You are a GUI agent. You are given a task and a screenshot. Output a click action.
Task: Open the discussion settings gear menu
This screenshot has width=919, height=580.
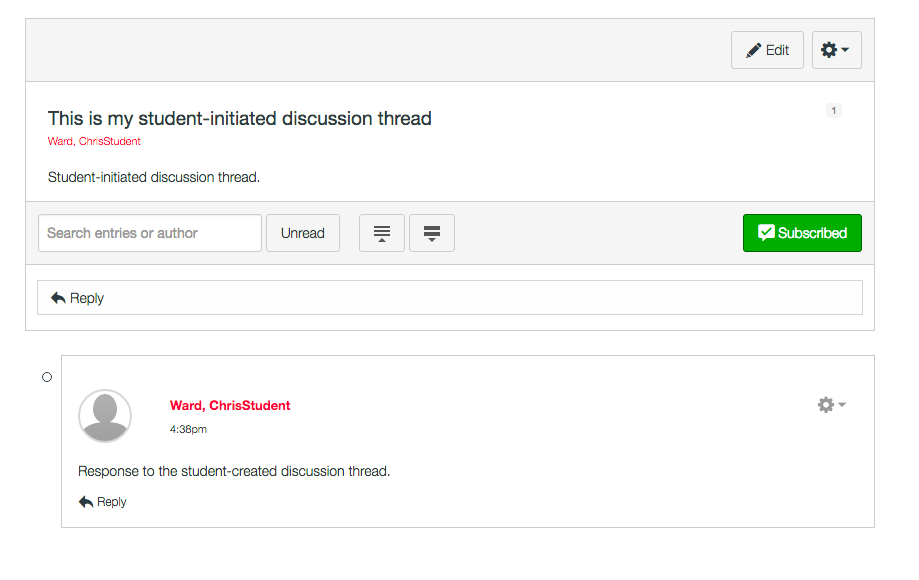(x=836, y=50)
